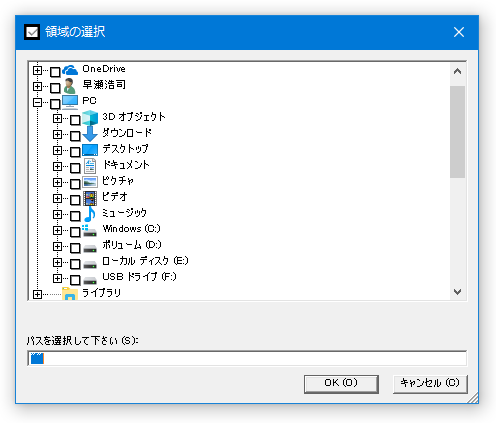Image resolution: width=496 pixels, height=423 pixels.
Task: Expand the デスクトップ node
Action: (57, 150)
